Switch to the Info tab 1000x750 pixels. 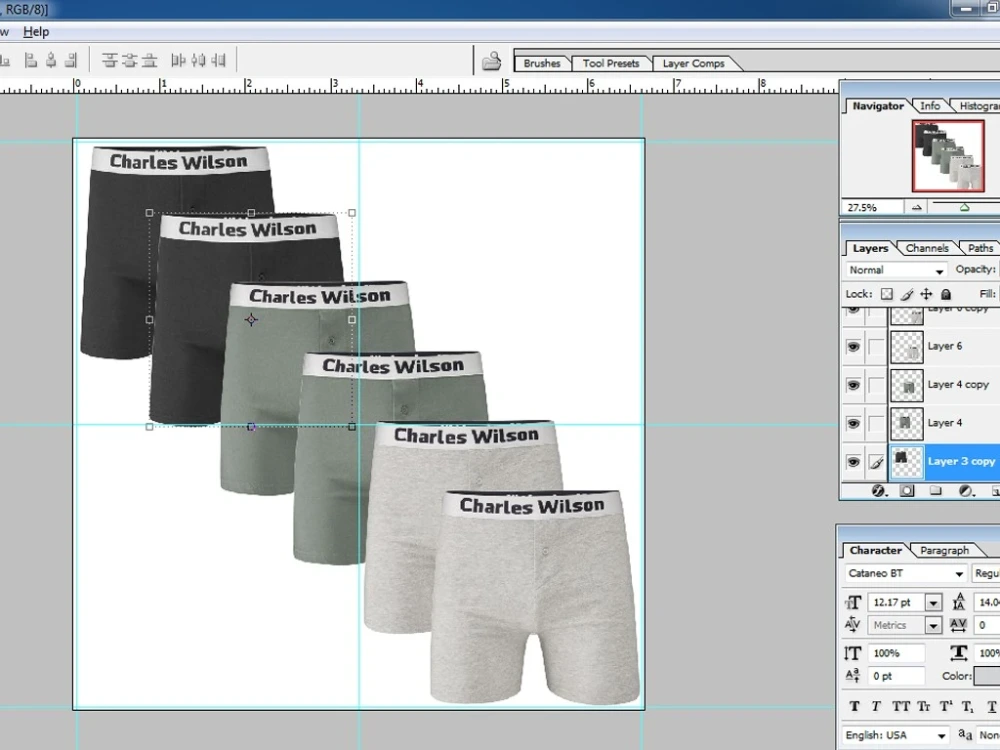930,106
